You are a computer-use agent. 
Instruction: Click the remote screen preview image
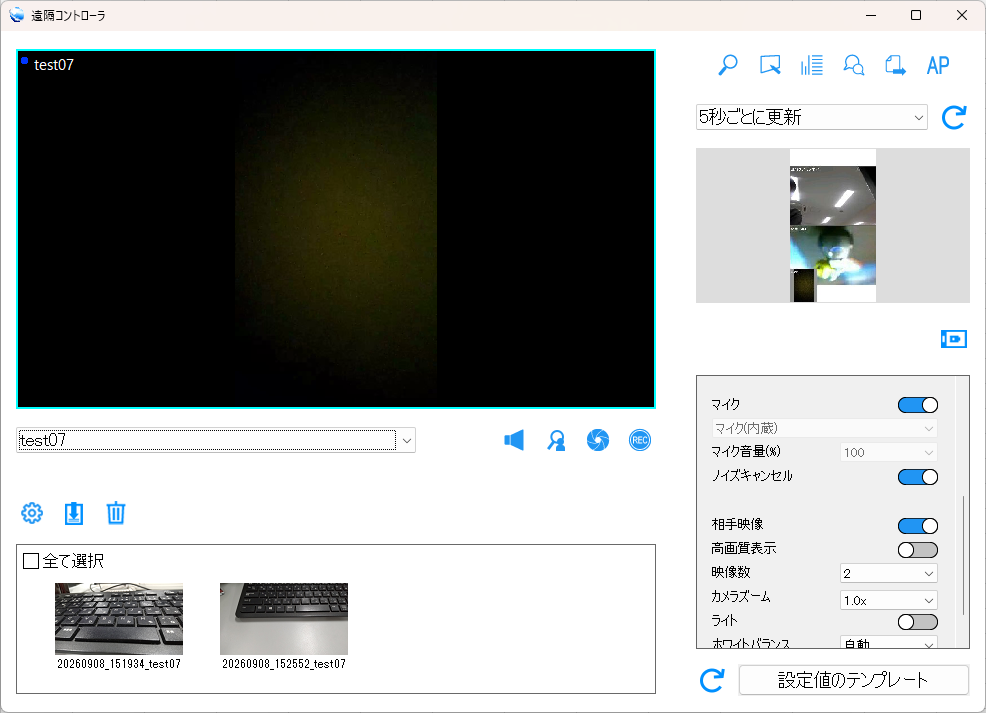tap(833, 226)
